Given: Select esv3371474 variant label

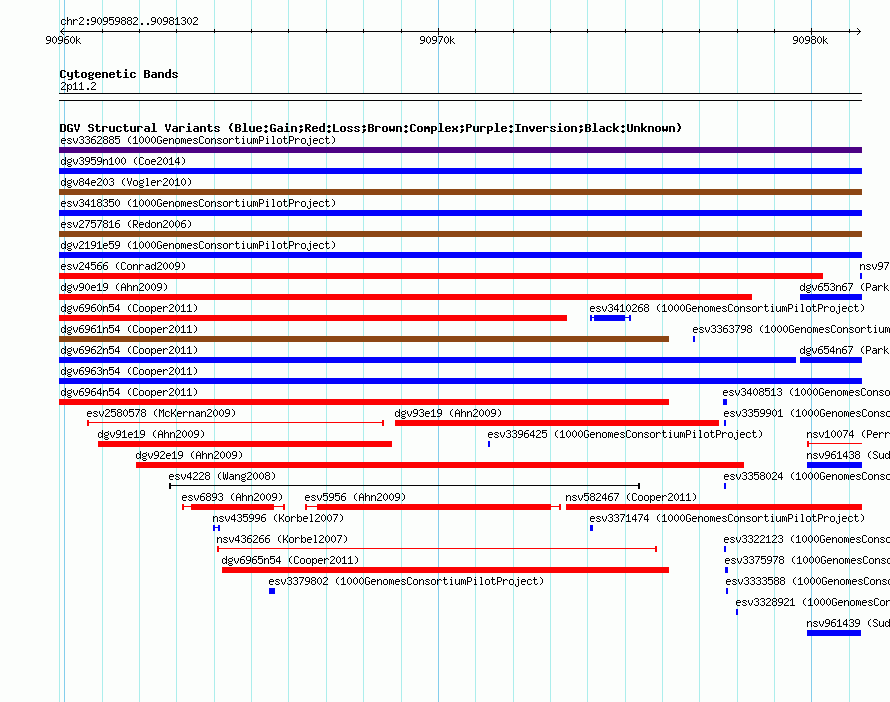Looking at the screenshot, I should tap(727, 518).
